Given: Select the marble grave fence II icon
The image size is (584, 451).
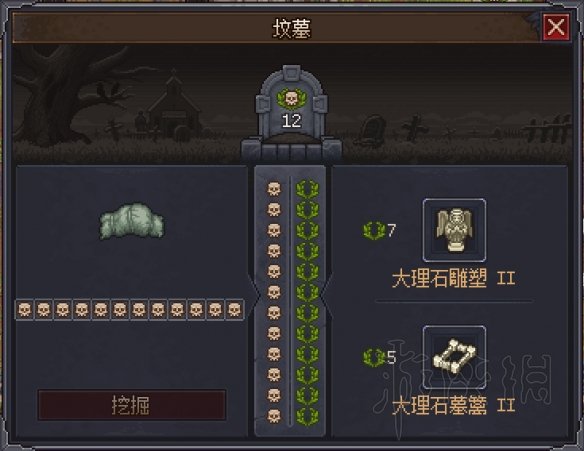Looking at the screenshot, I should (x=454, y=357).
